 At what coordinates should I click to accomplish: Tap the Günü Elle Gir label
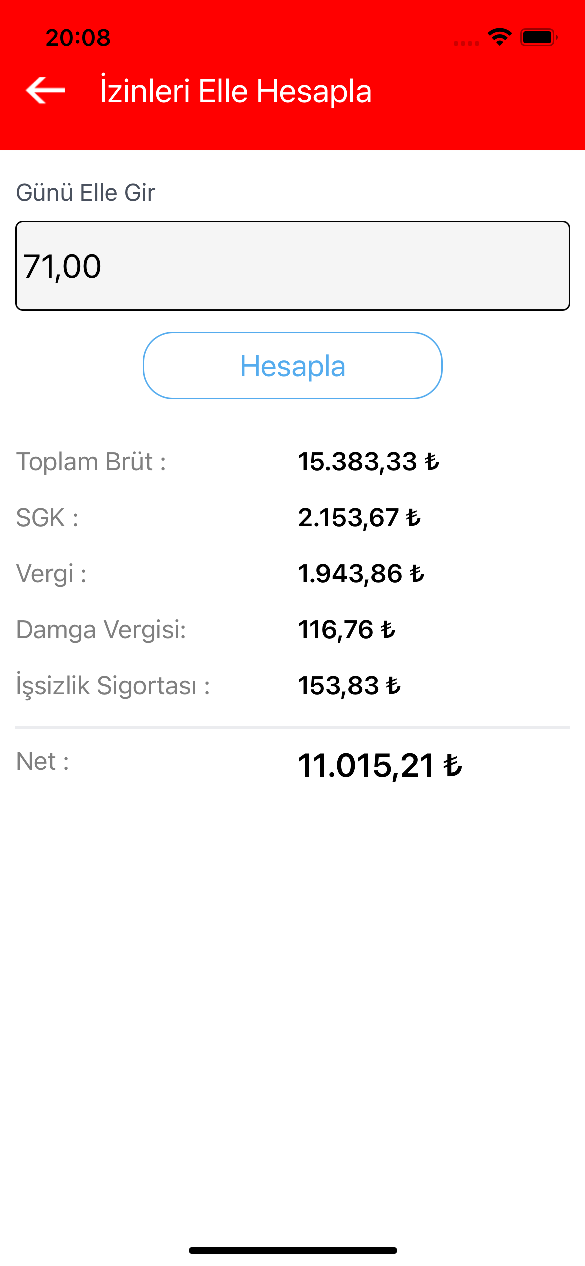86,193
